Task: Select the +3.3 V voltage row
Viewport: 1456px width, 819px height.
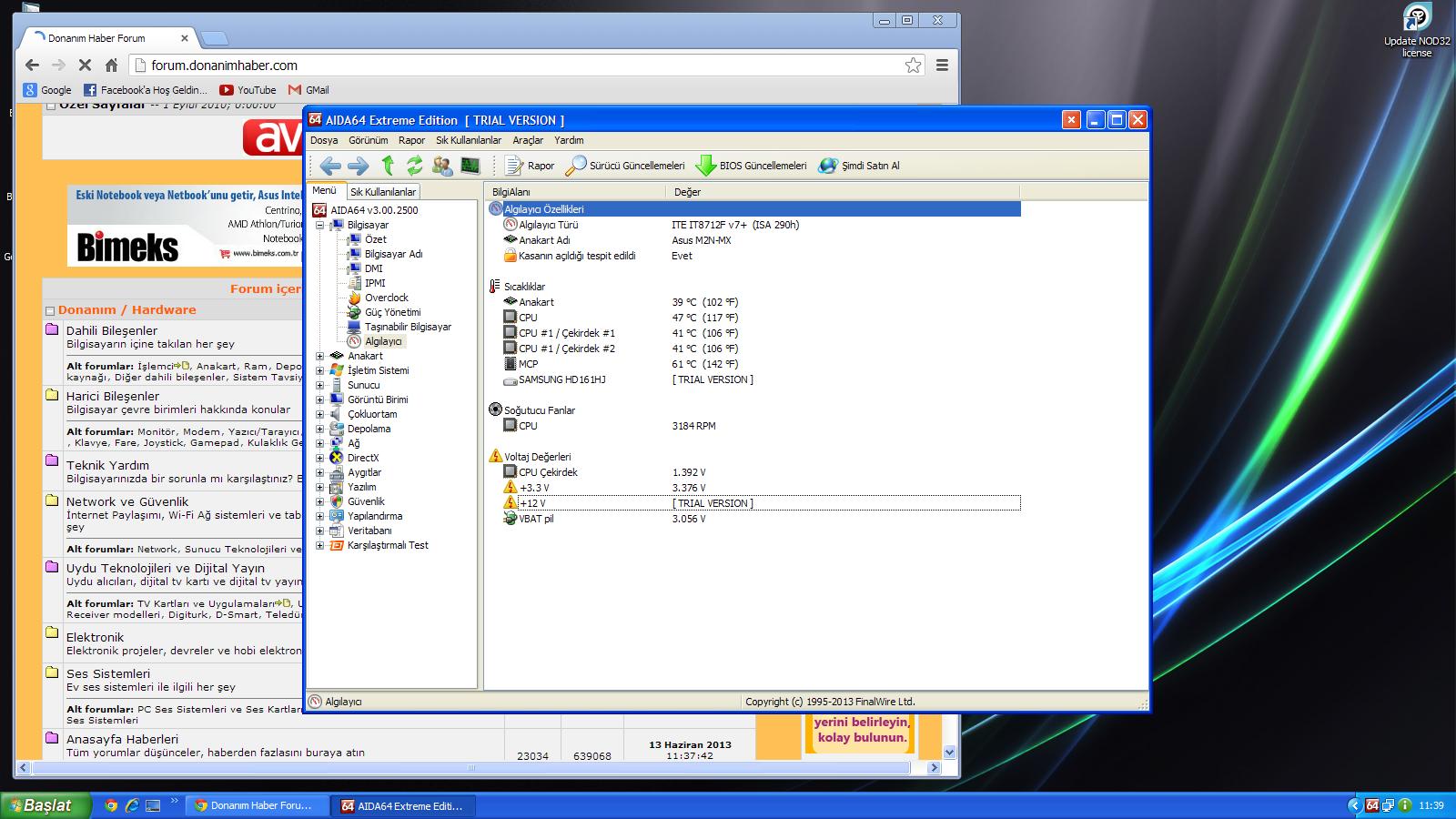Action: [753, 488]
